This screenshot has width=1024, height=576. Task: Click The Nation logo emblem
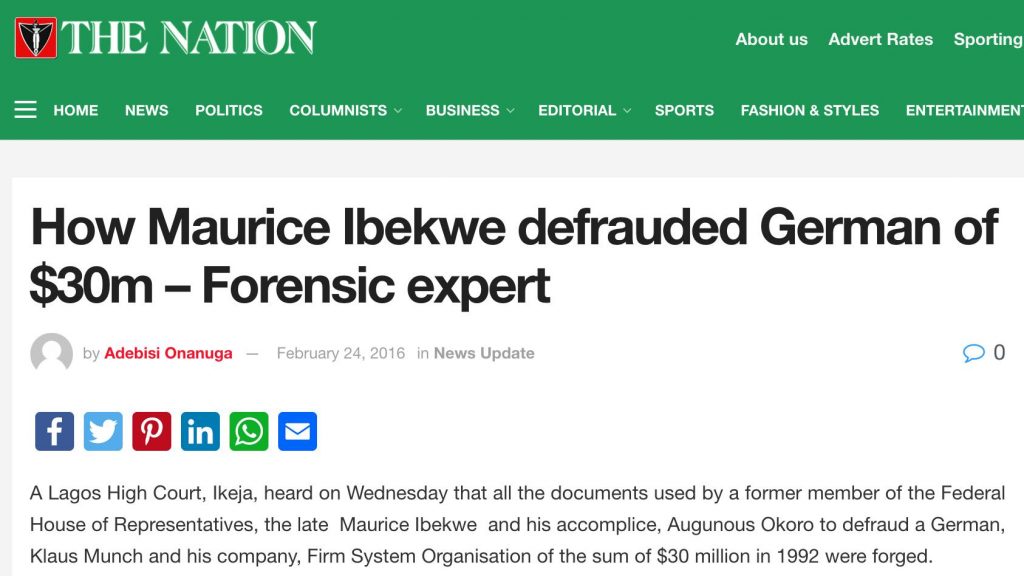pyautogui.click(x=36, y=38)
